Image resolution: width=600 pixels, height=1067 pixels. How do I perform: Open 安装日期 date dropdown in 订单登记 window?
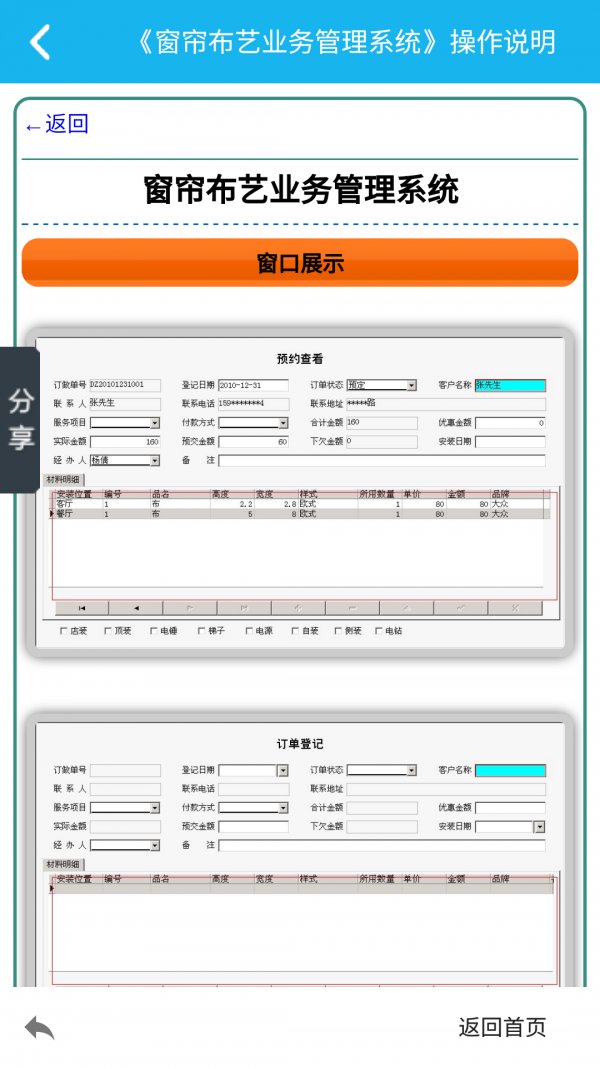click(x=540, y=827)
